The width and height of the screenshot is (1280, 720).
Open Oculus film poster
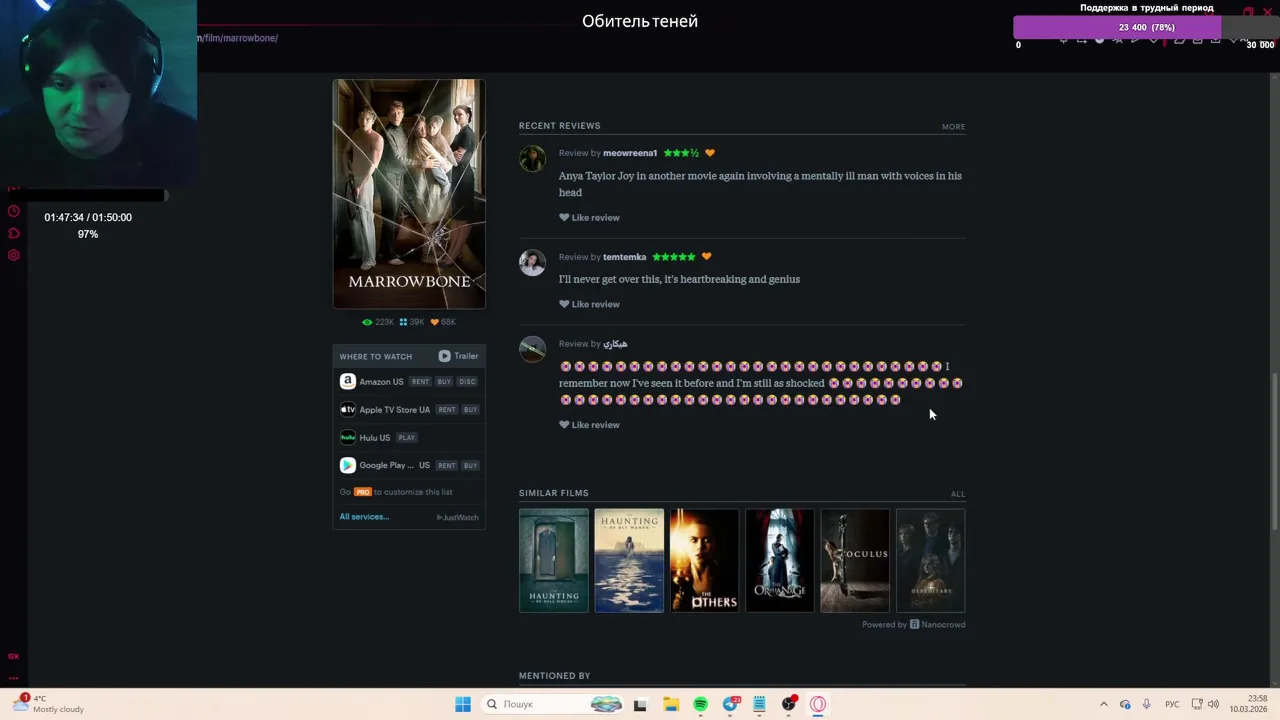[855, 560]
